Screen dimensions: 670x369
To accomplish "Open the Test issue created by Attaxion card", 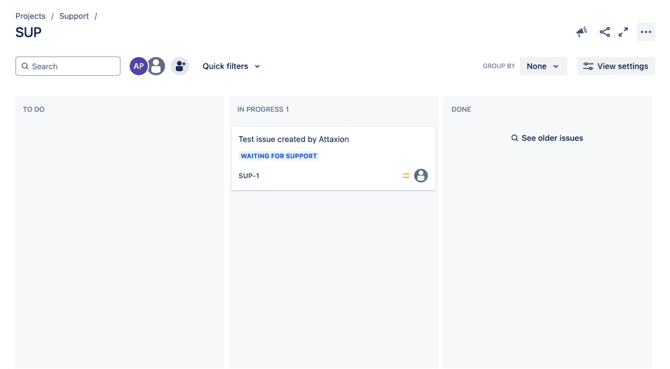I will [x=333, y=158].
